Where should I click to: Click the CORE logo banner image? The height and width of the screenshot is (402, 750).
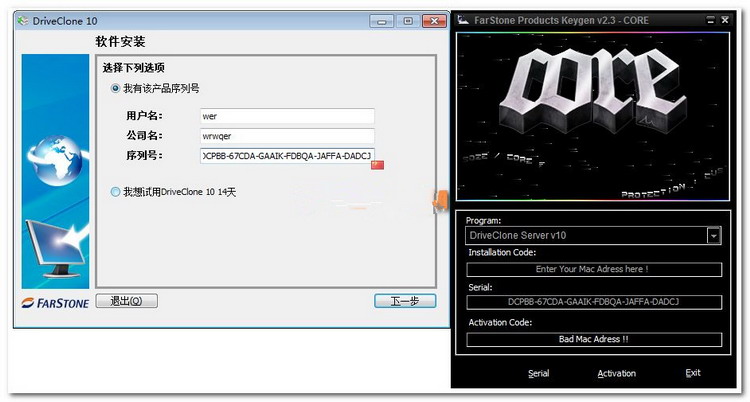593,116
